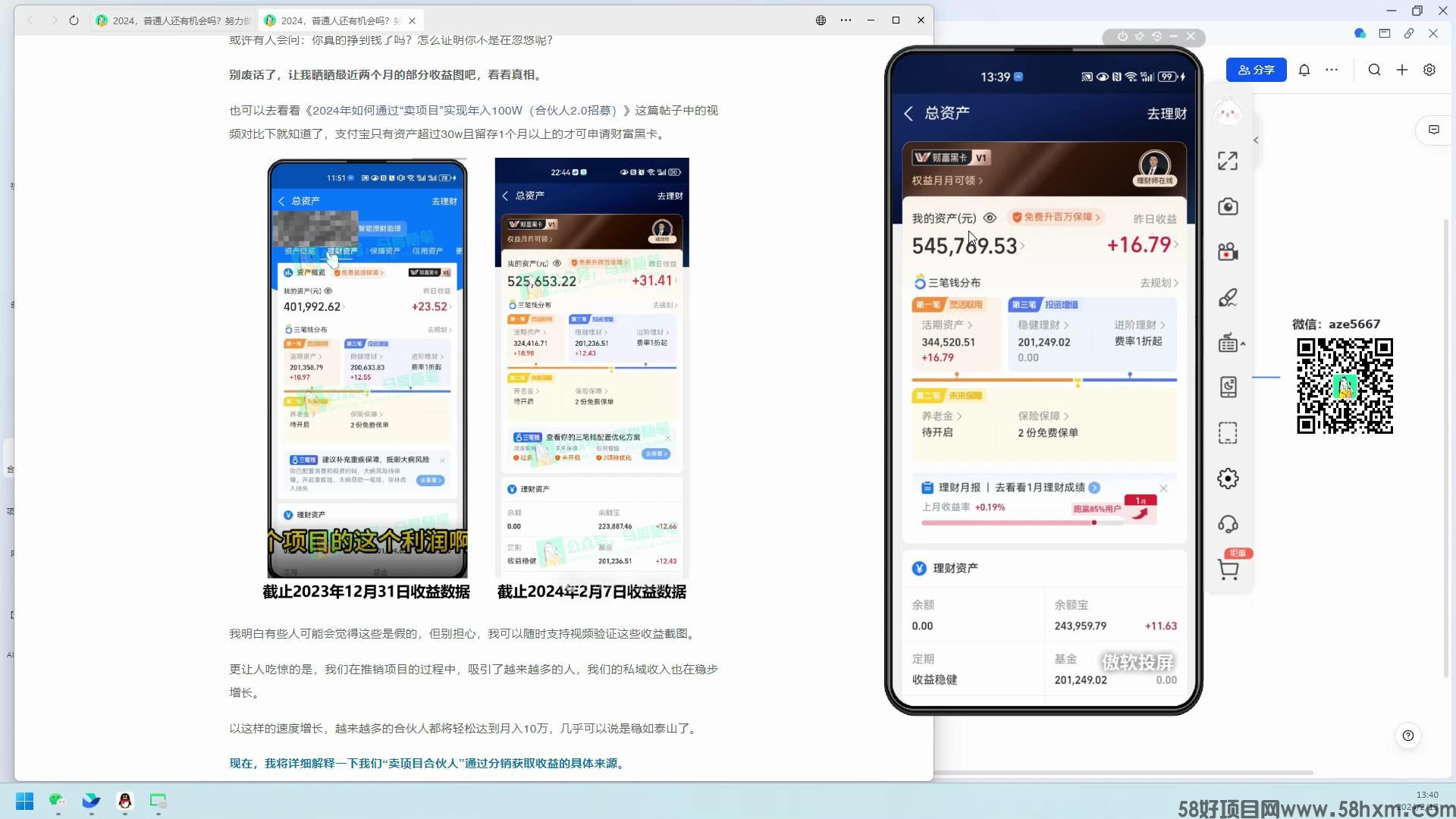Select the dashed region capture tool
The image size is (1456, 819).
1228,433
